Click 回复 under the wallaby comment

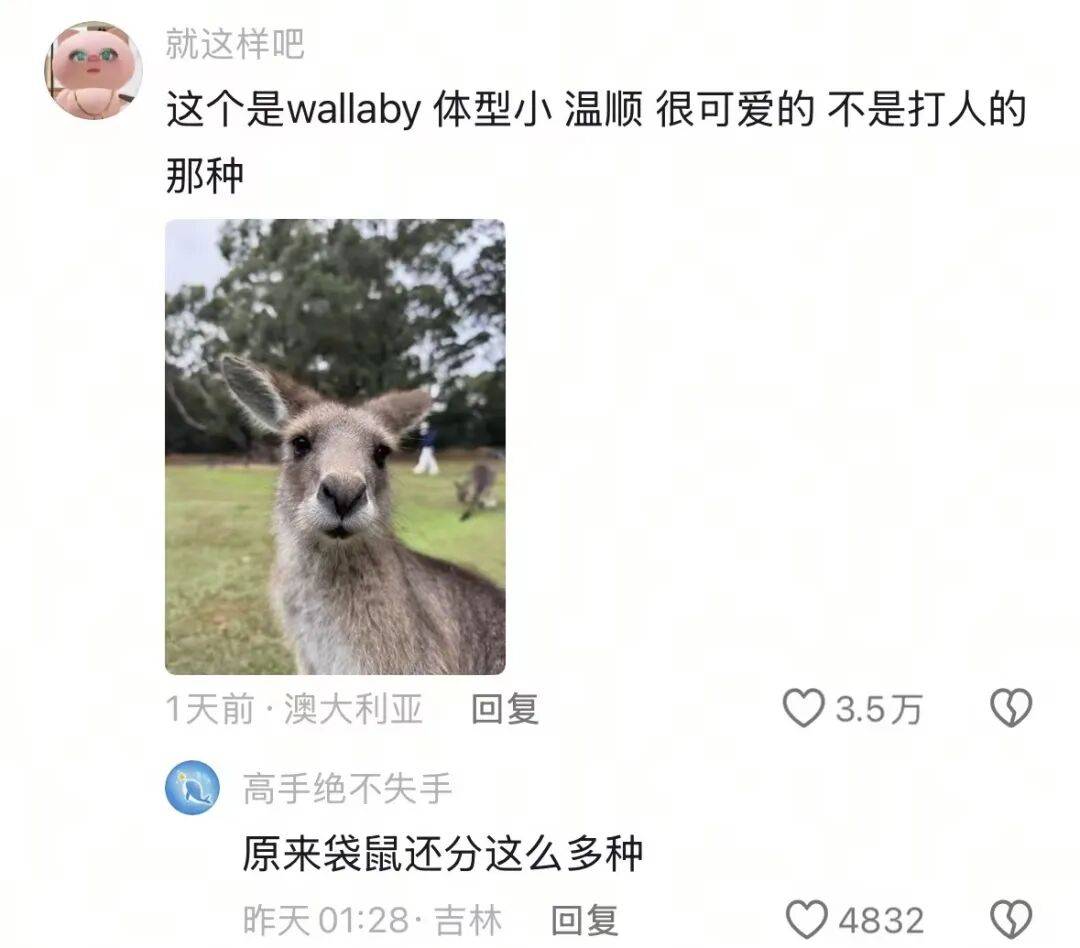[x=505, y=709]
